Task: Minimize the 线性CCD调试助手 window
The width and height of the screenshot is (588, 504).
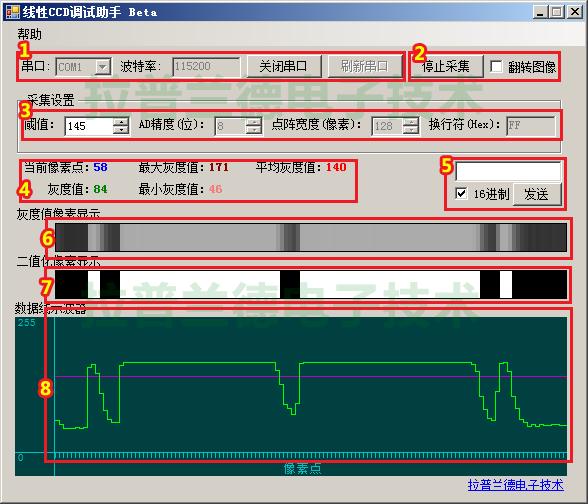Action: click(540, 12)
